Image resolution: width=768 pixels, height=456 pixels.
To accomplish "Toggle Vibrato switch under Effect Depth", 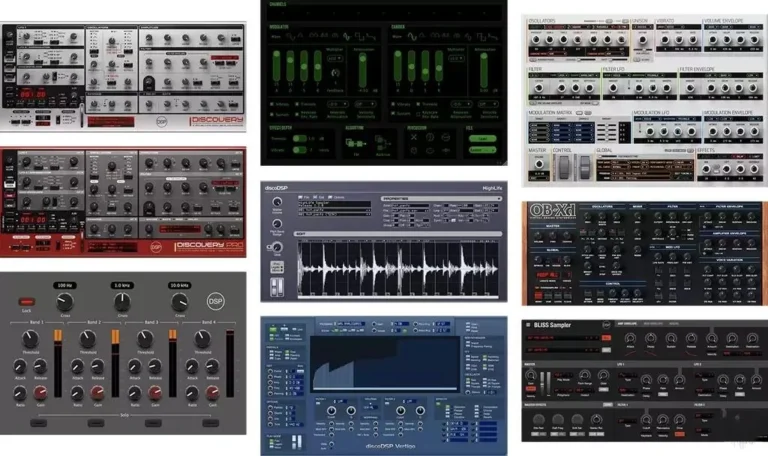I will [300, 150].
